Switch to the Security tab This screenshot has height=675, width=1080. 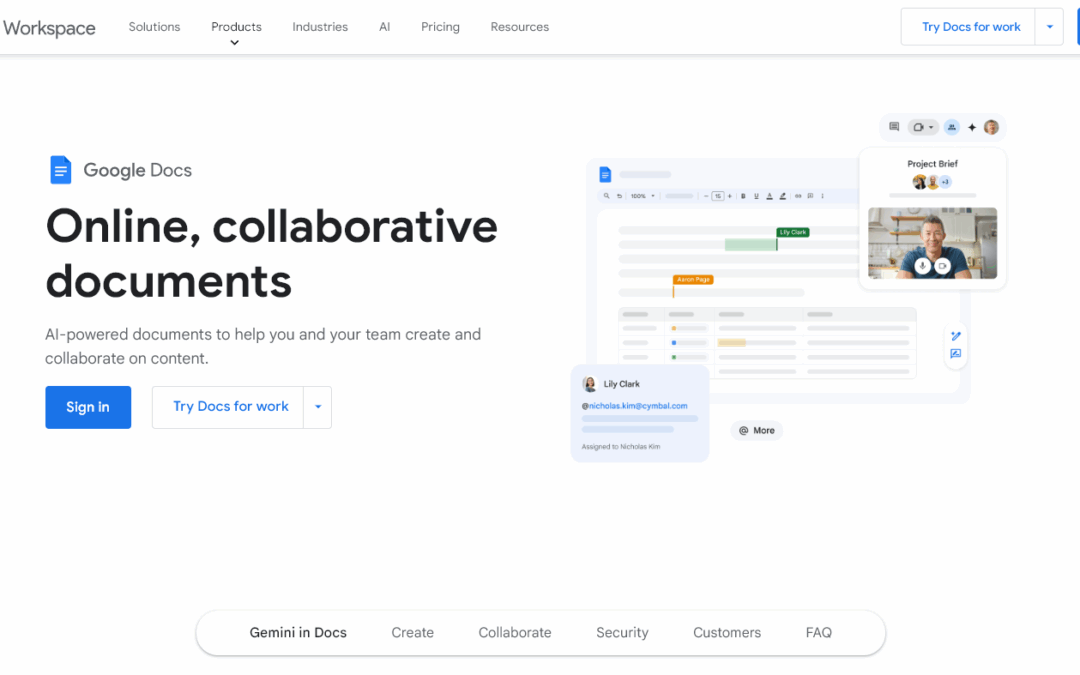pos(622,632)
